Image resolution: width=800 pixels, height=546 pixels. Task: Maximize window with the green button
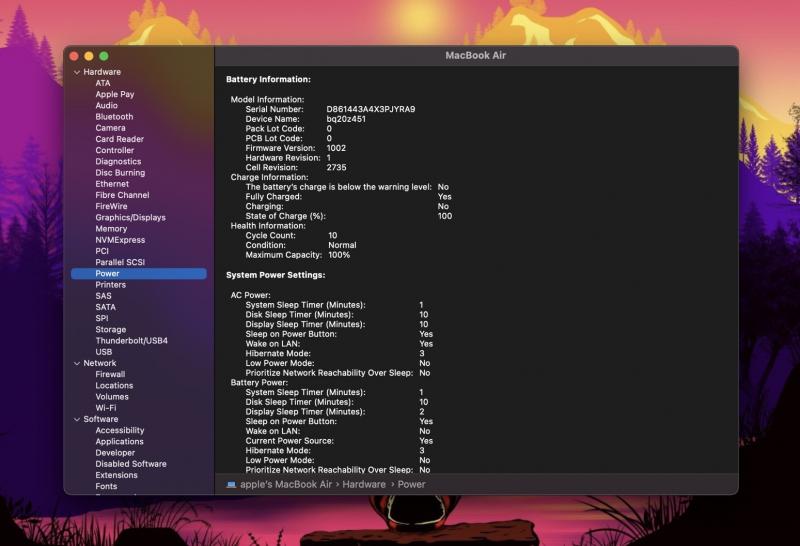click(104, 56)
